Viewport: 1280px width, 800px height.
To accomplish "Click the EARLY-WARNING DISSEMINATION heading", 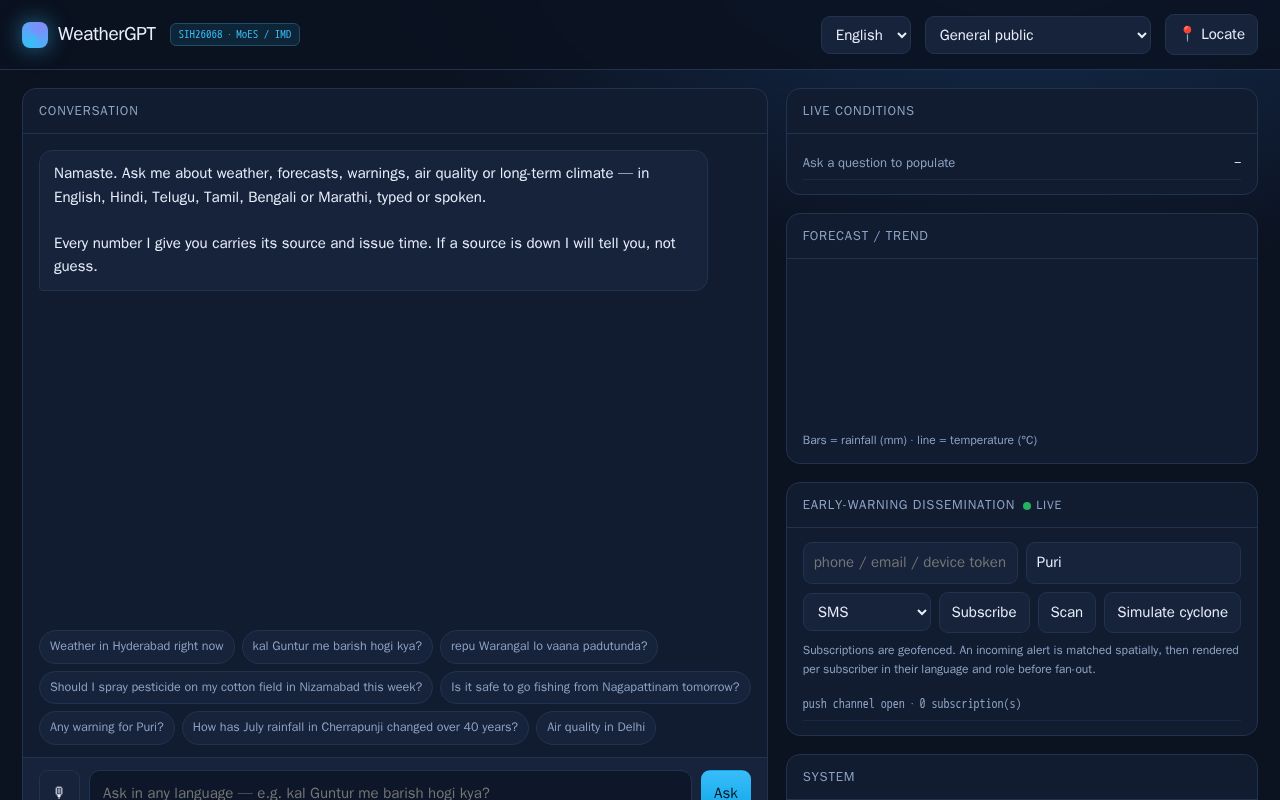I will click(x=909, y=505).
